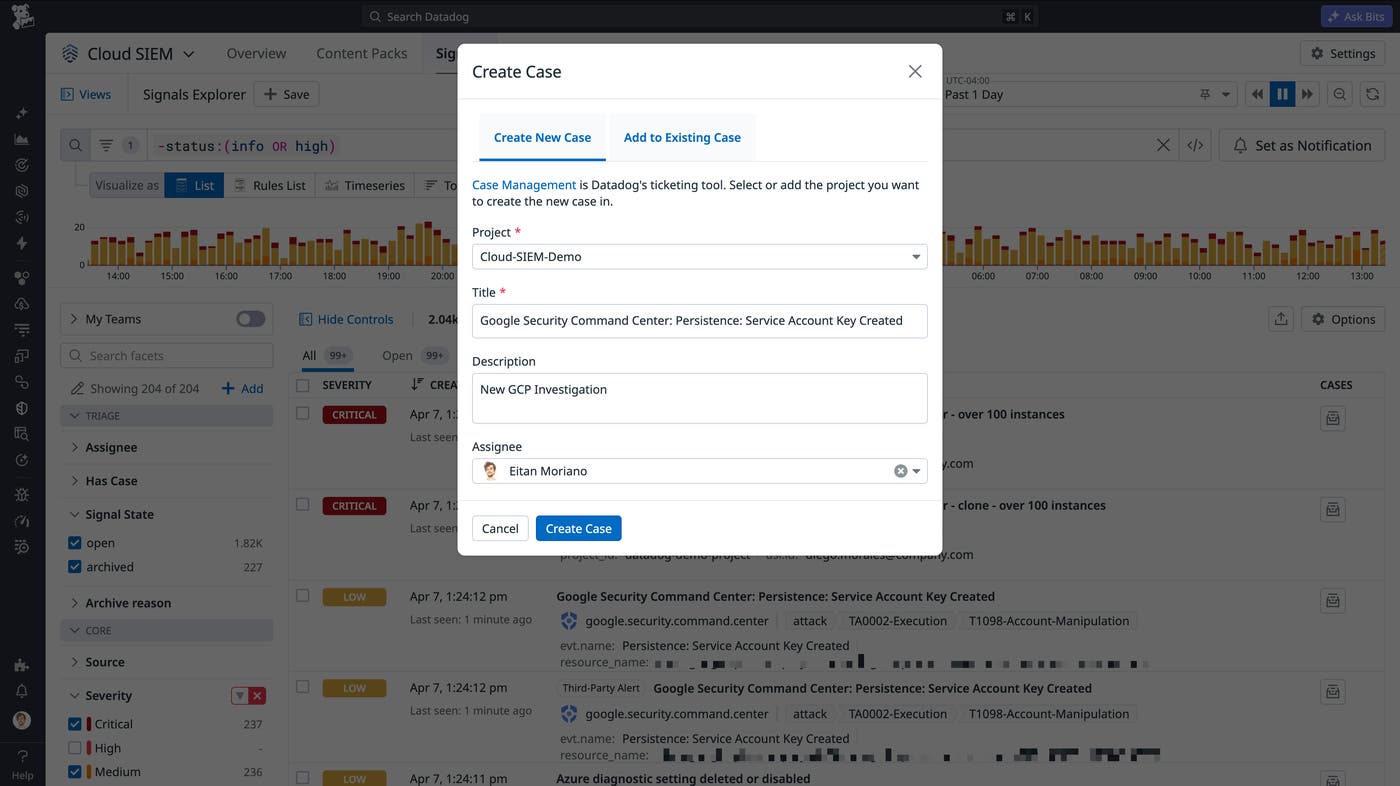The width and height of the screenshot is (1400, 786).
Task: Select the Create New Case tab
Action: pos(542,138)
